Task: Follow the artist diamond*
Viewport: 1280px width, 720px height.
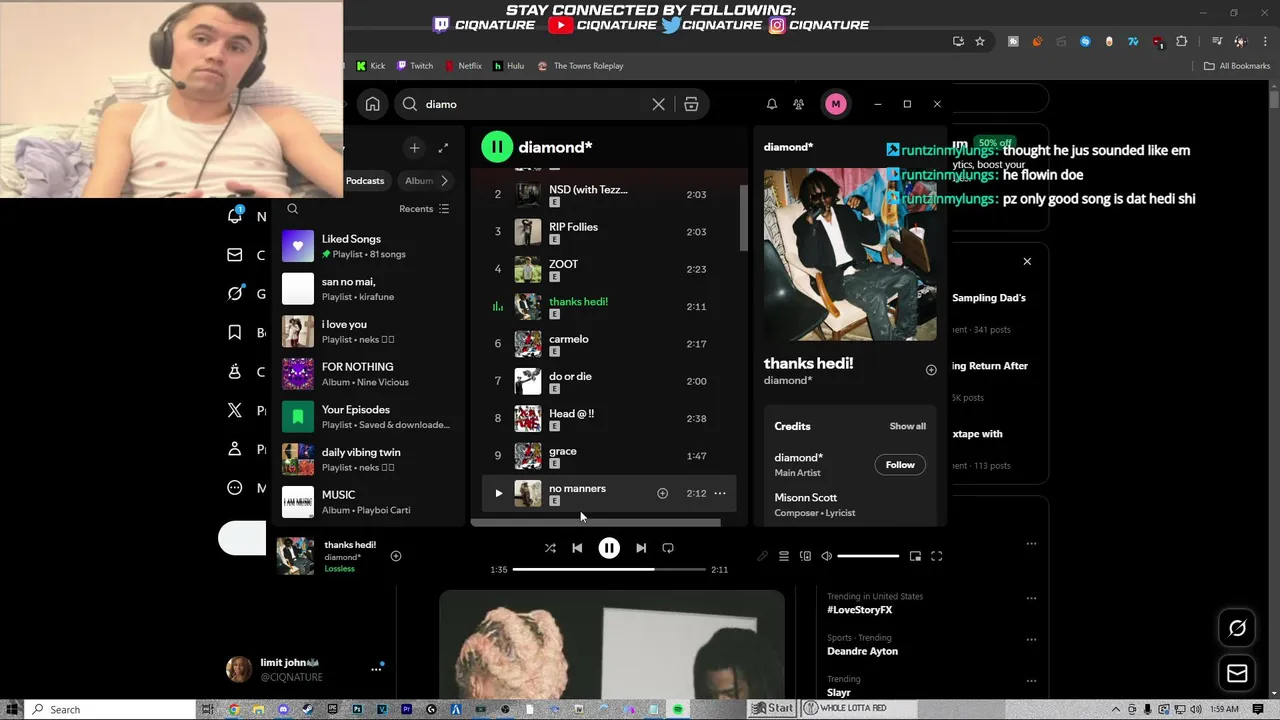Action: (900, 464)
